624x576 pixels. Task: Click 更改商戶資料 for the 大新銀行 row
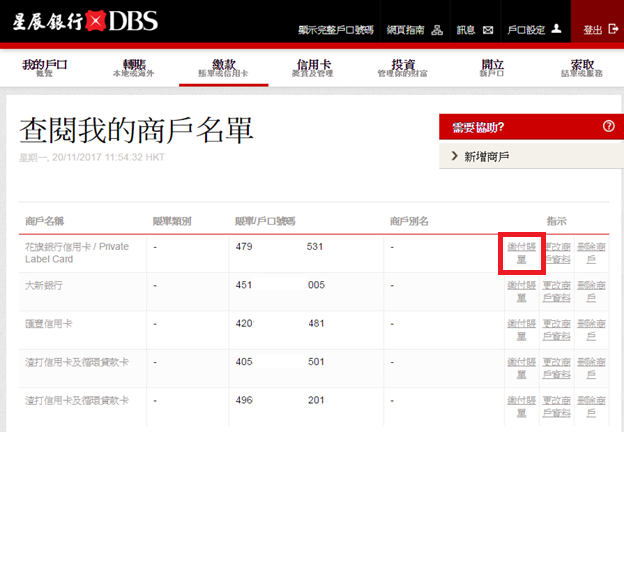point(557,291)
